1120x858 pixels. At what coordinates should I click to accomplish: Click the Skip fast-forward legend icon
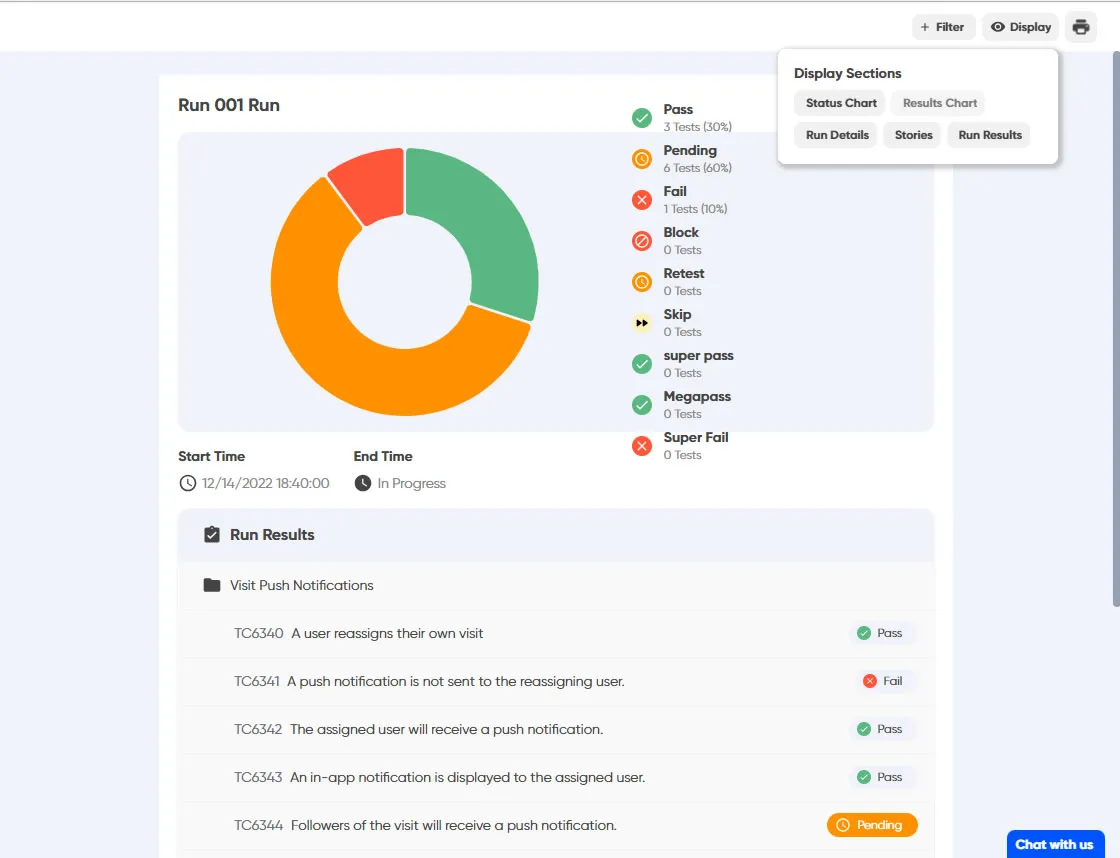(x=641, y=323)
